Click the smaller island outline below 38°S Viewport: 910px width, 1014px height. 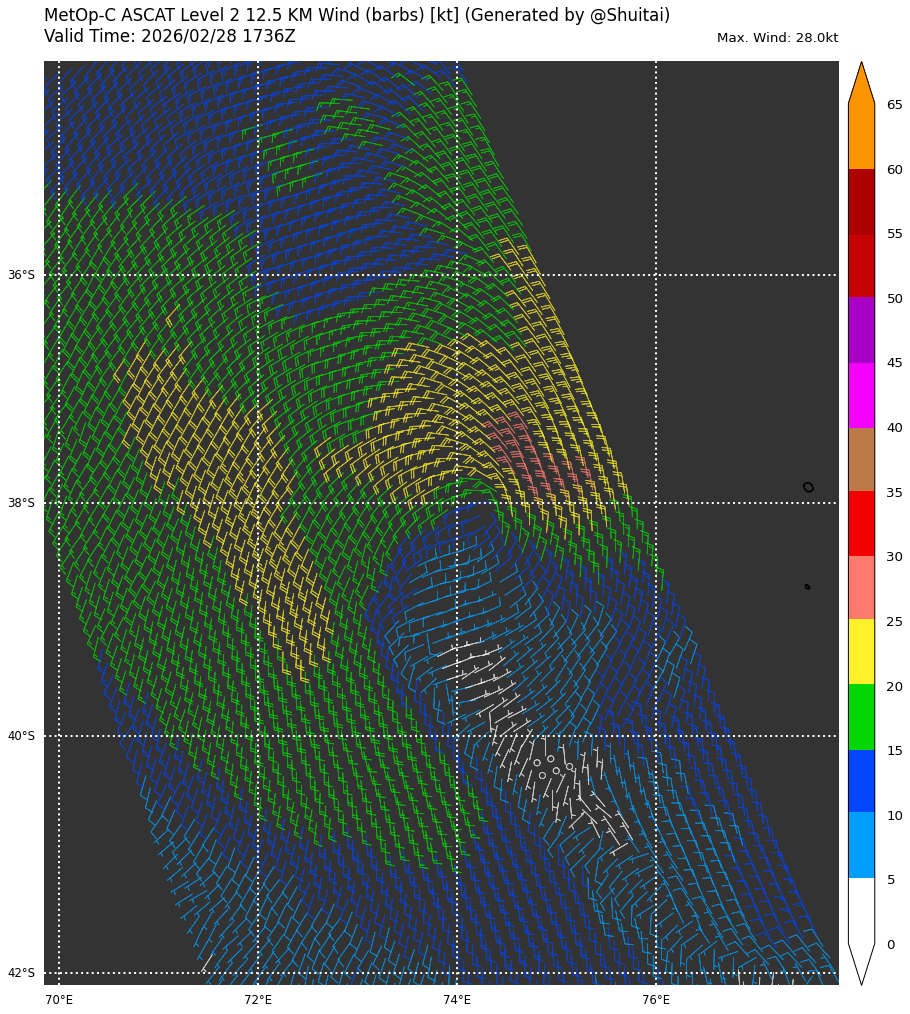tap(807, 587)
